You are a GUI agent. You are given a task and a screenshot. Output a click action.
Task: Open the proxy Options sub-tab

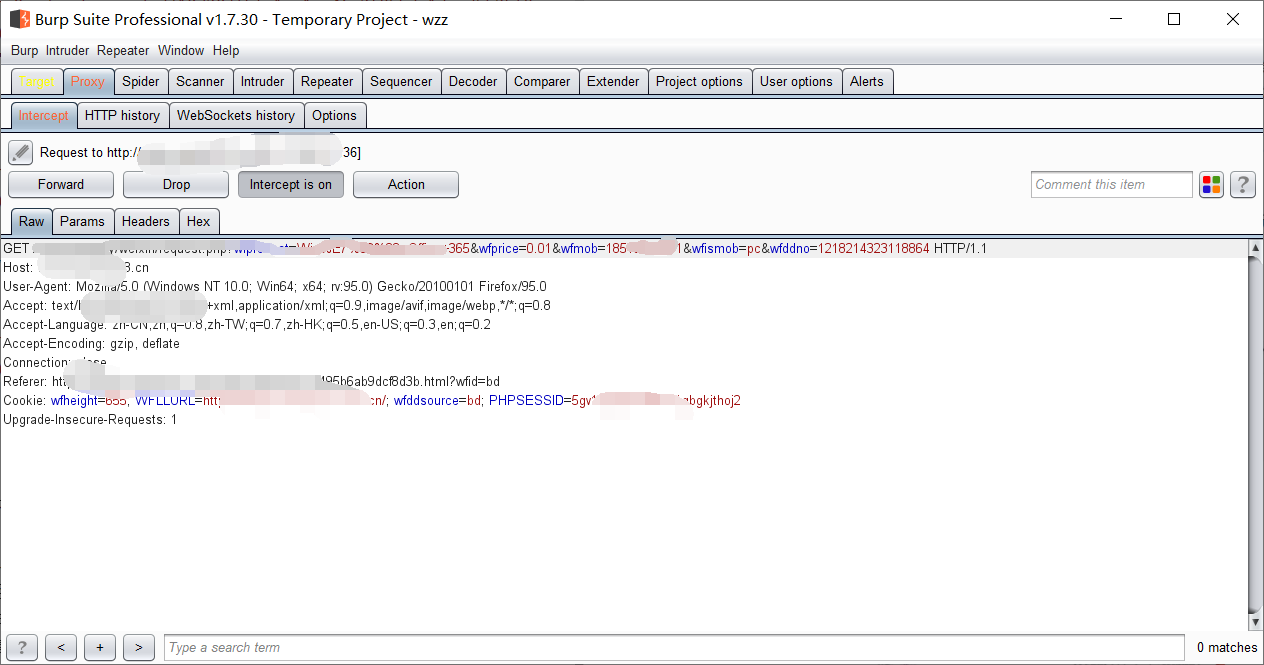pos(334,115)
